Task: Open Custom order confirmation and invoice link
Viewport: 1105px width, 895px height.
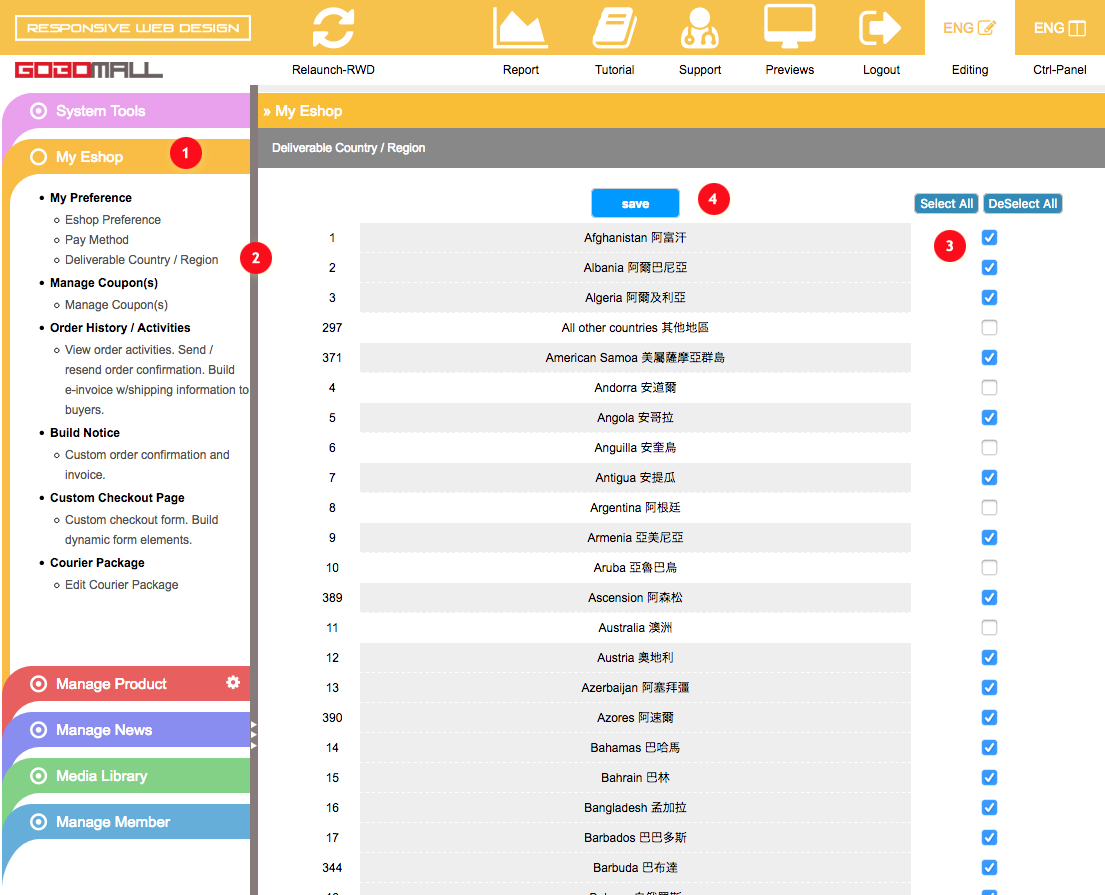Action: [147, 464]
